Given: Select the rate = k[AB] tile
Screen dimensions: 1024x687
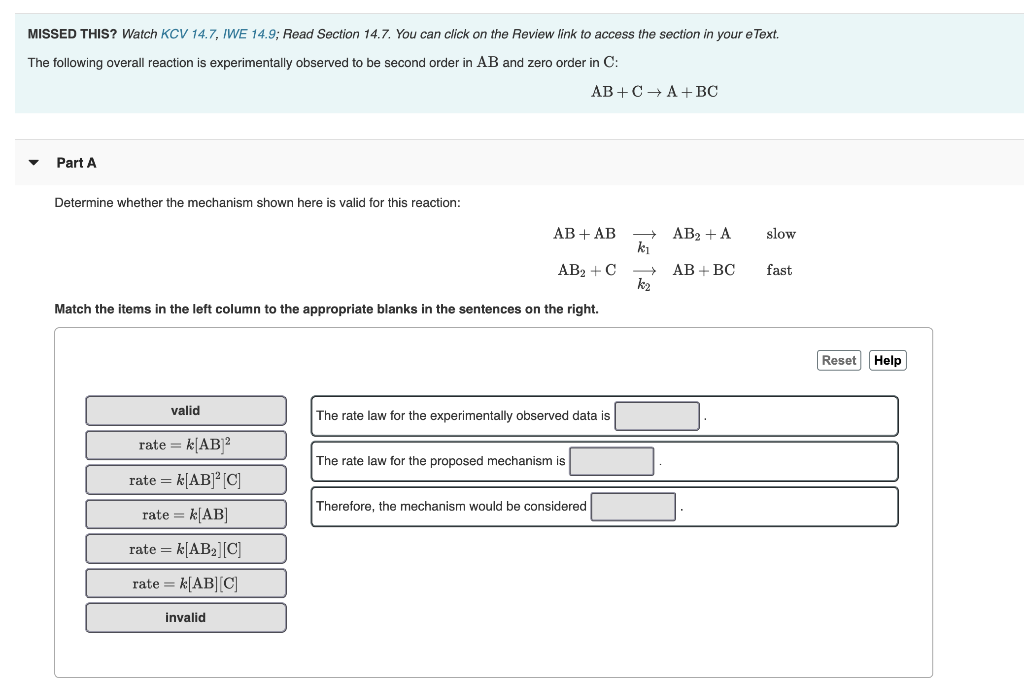Looking at the screenshot, I should 186,514.
